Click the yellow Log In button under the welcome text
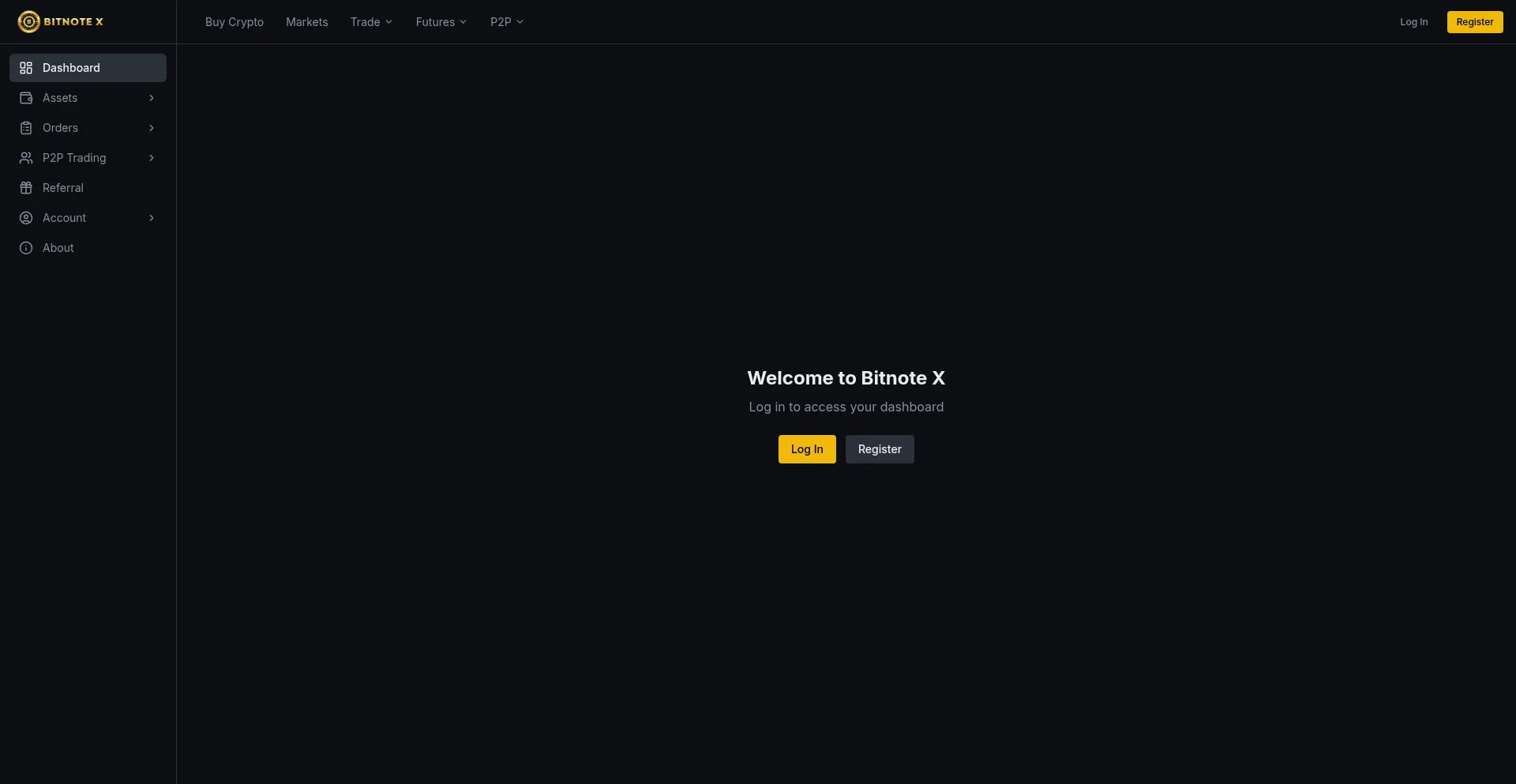The height and width of the screenshot is (784, 1516). [x=807, y=449]
